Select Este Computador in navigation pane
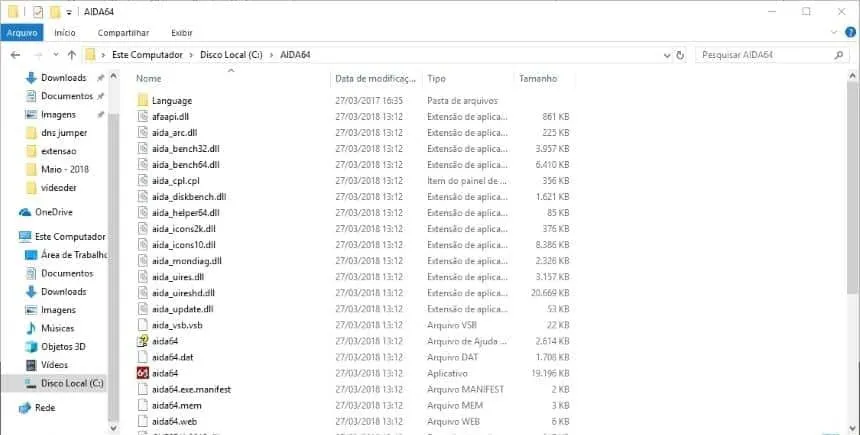 coord(70,237)
